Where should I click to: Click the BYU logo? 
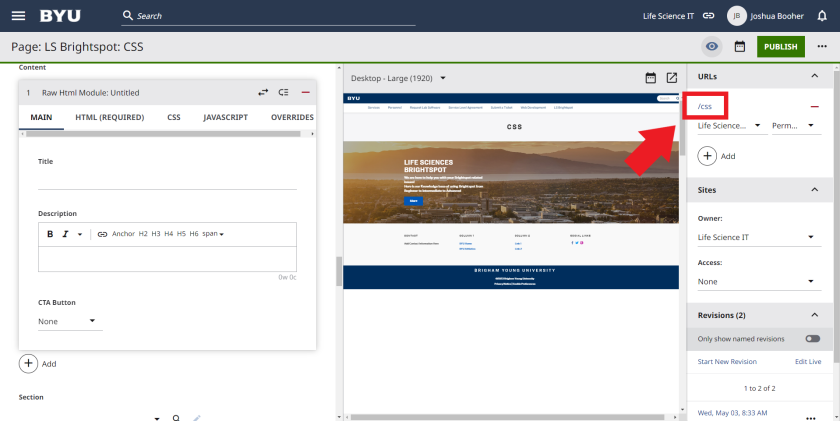coord(60,16)
